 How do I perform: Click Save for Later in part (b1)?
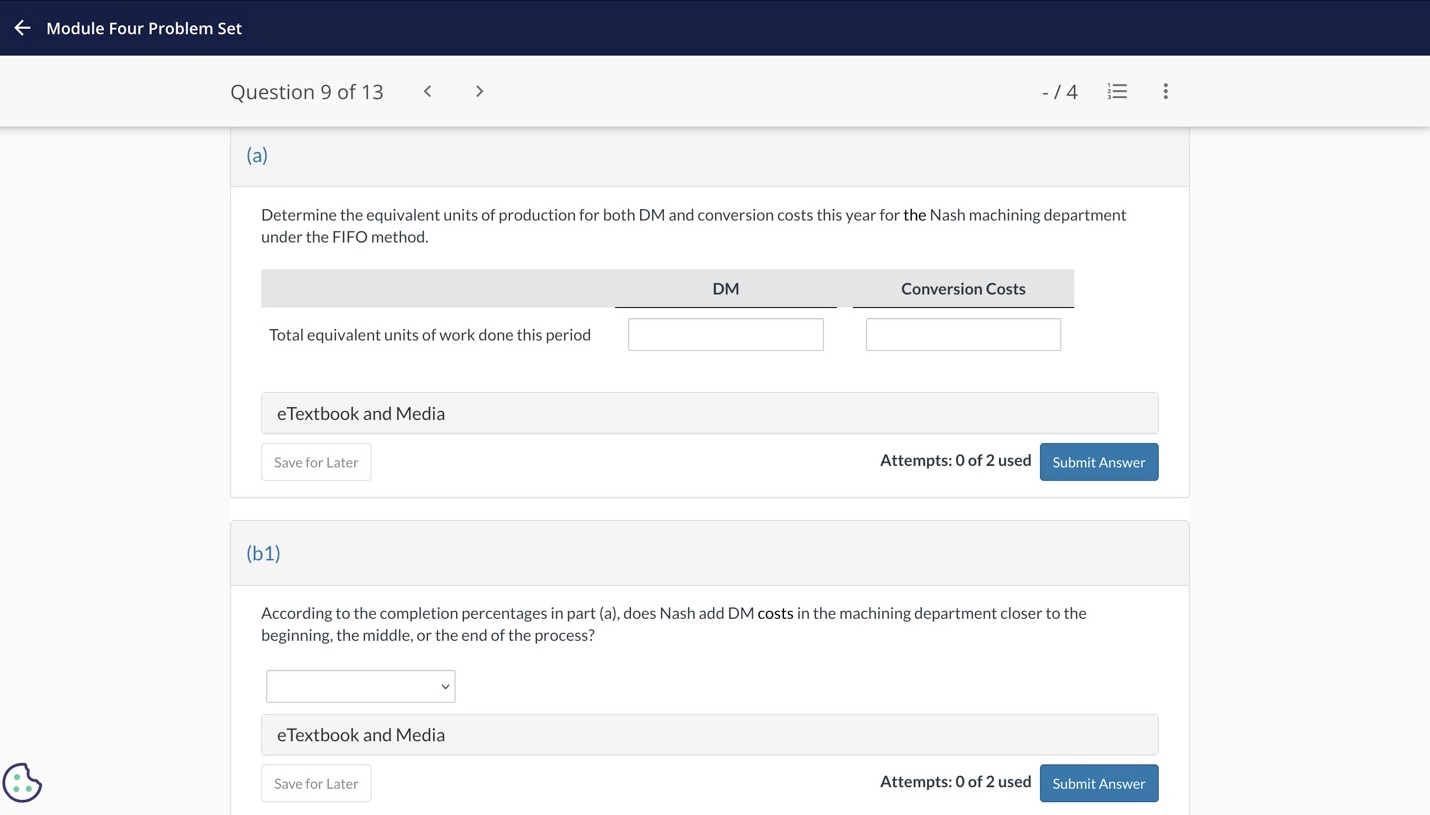(316, 783)
